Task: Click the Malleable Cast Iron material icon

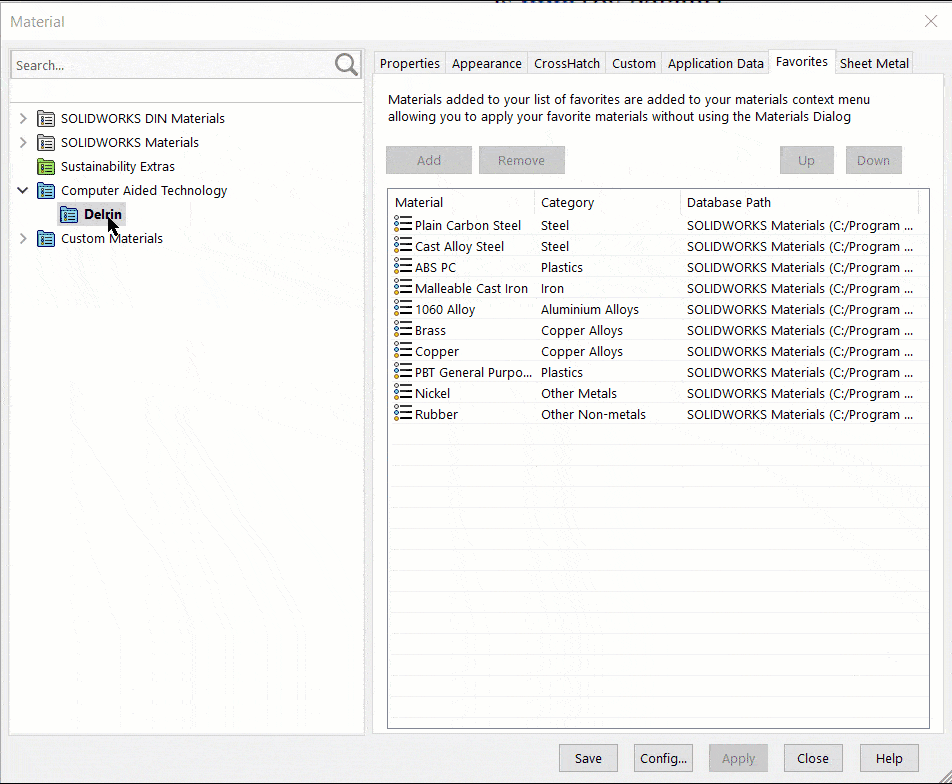Action: pyautogui.click(x=403, y=287)
